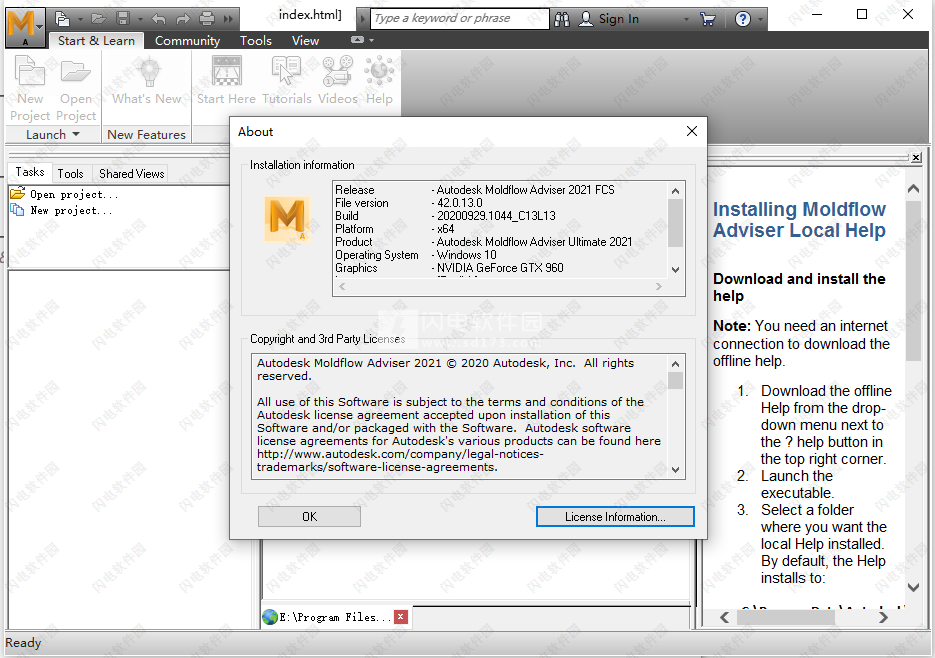Image resolution: width=935 pixels, height=658 pixels.
Task: Close the help side panel with X
Action: [916, 157]
